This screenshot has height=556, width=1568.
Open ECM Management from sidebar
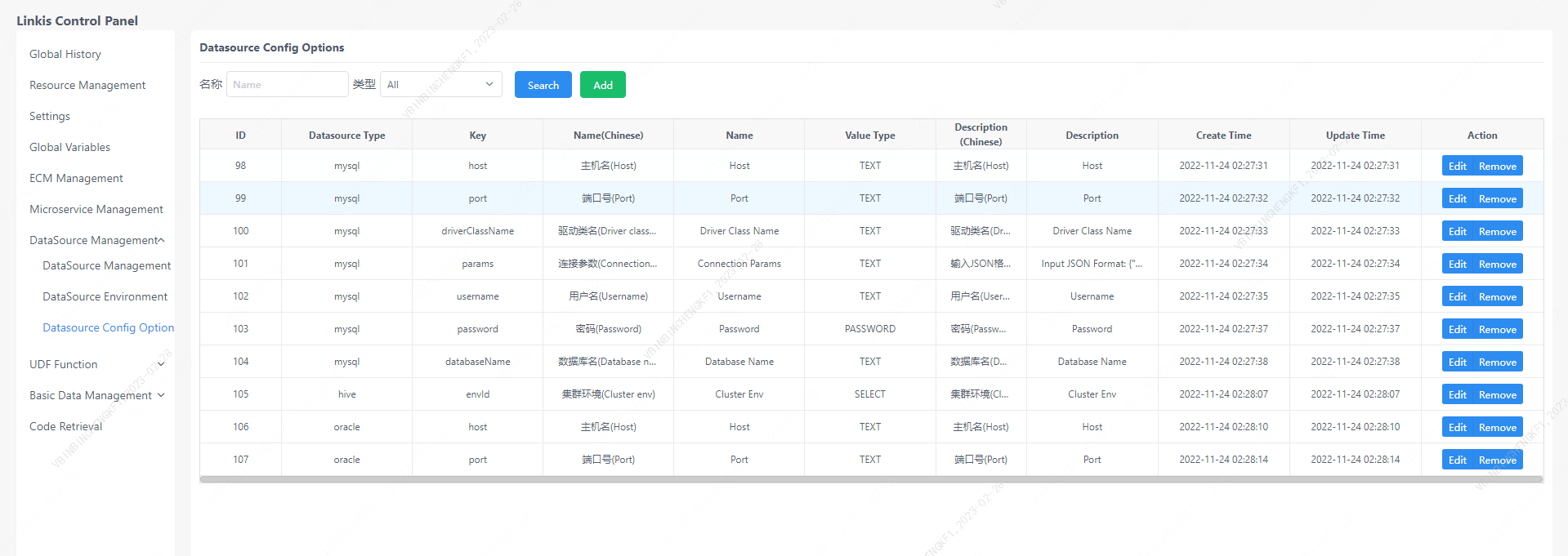coord(76,178)
